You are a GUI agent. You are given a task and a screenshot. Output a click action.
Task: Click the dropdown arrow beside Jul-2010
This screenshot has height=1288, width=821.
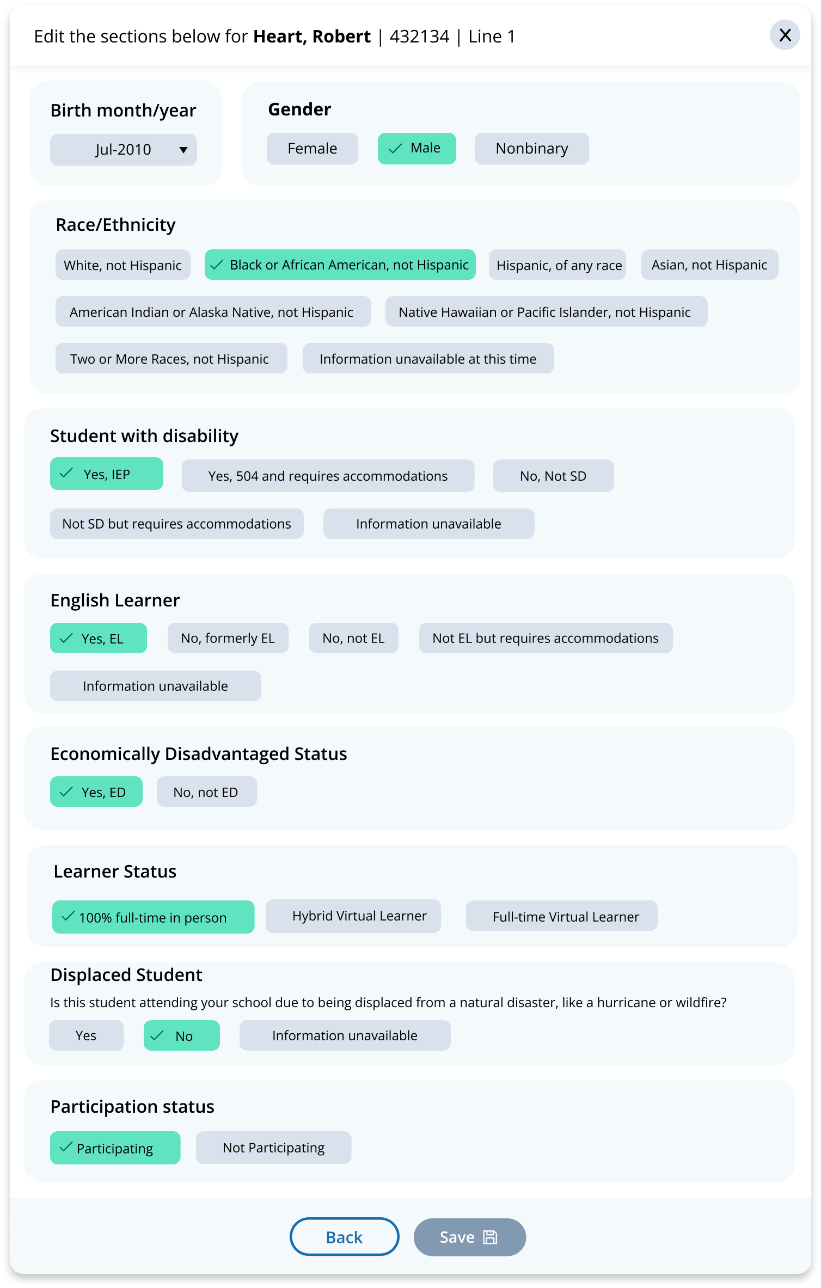click(183, 150)
